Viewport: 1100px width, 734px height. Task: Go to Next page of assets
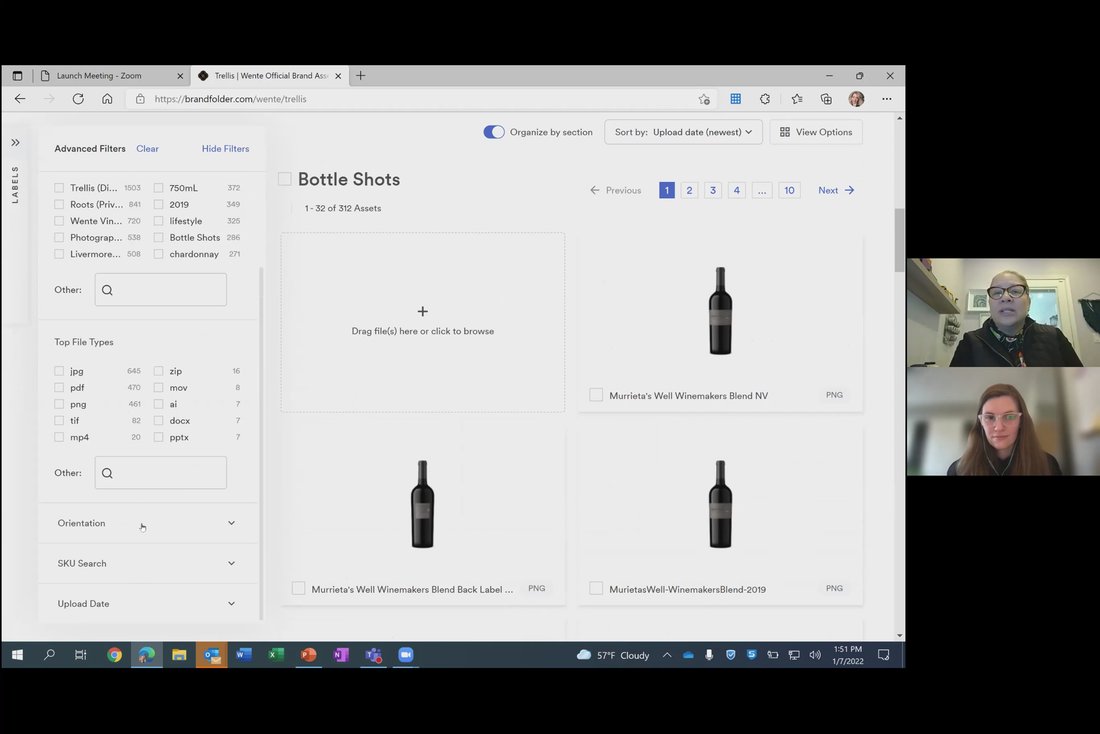tap(836, 190)
